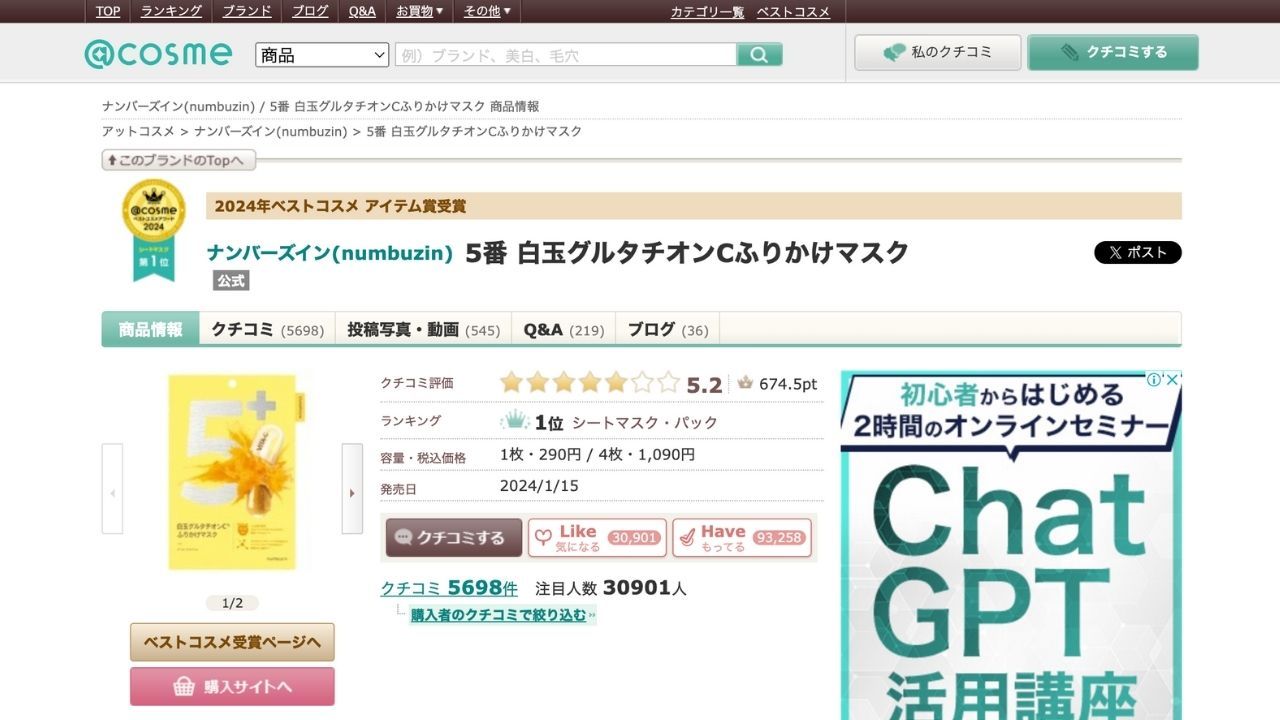Image resolution: width=1280 pixels, height=720 pixels.
Task: Open the 2024 Best Cosme award badge
Action: [x=154, y=230]
